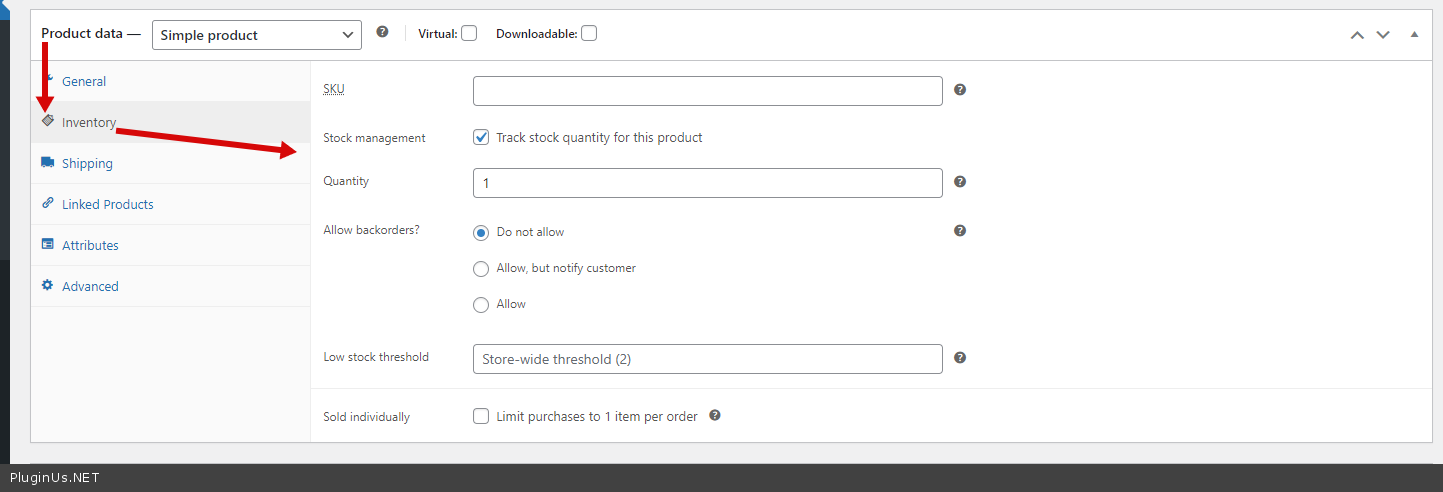Click the help icon beside Quantity field
This screenshot has width=1443, height=492.
[x=960, y=182]
